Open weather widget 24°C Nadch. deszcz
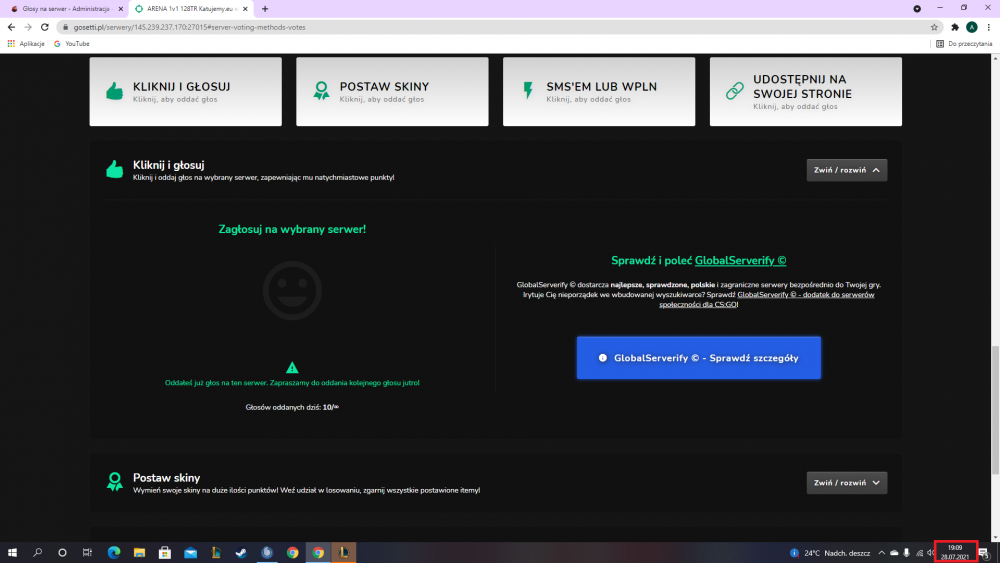This screenshot has width=1000, height=563. (830, 553)
